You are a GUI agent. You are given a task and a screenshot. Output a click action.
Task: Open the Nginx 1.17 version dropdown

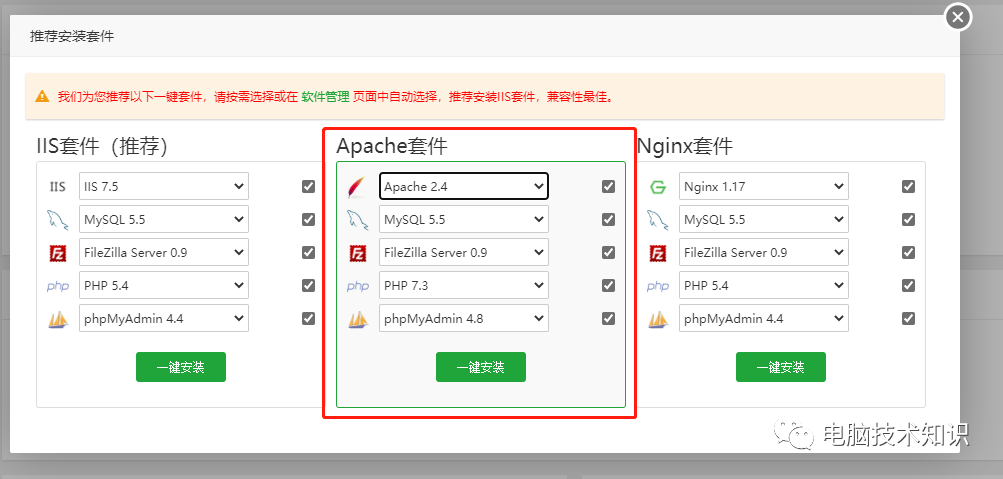pos(764,186)
